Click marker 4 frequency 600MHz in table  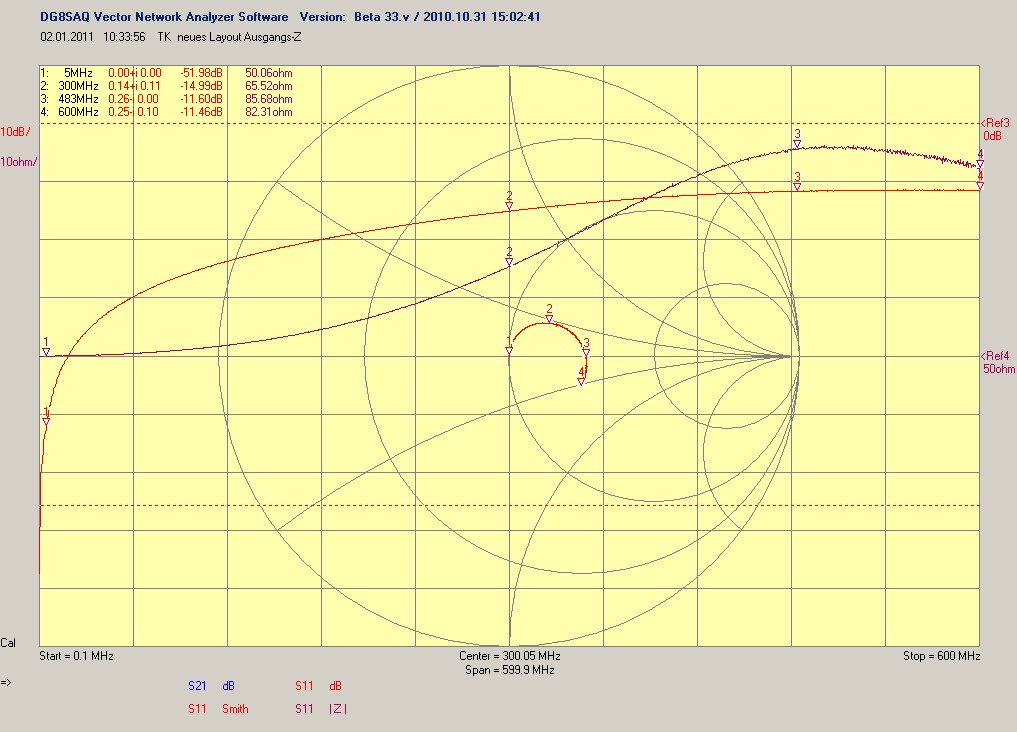[78, 112]
